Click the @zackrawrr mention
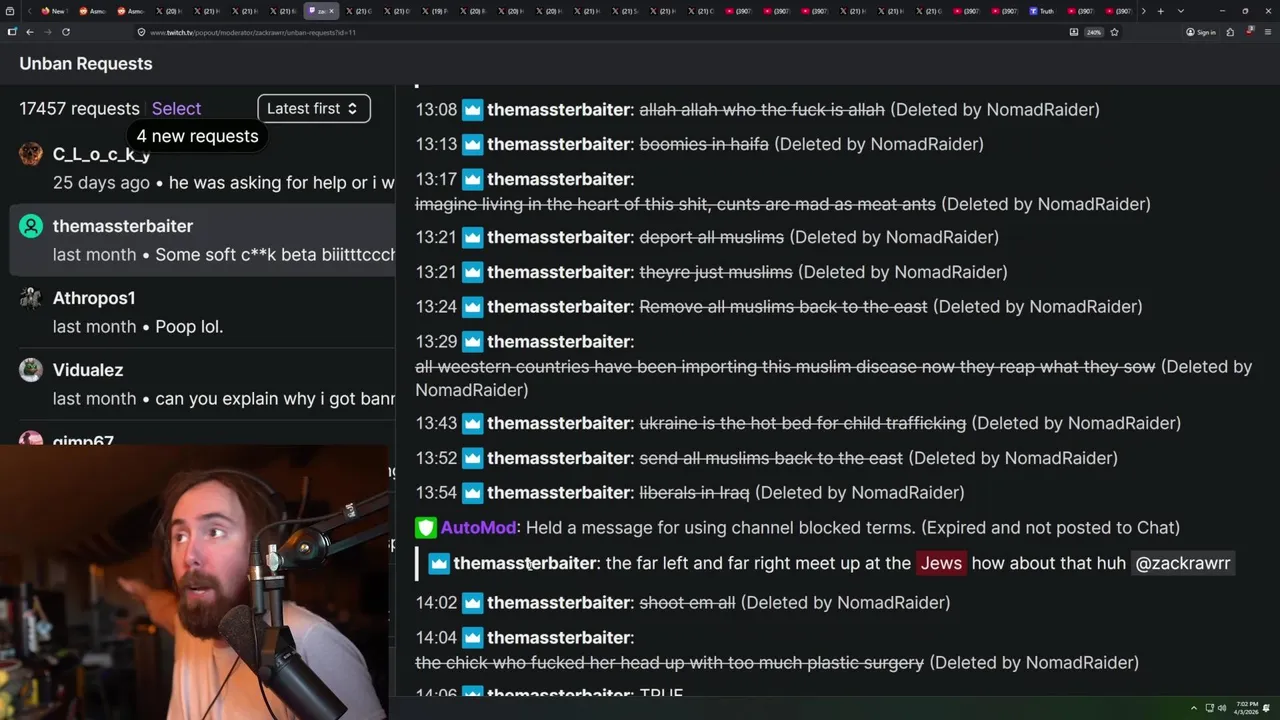 tap(1182, 563)
